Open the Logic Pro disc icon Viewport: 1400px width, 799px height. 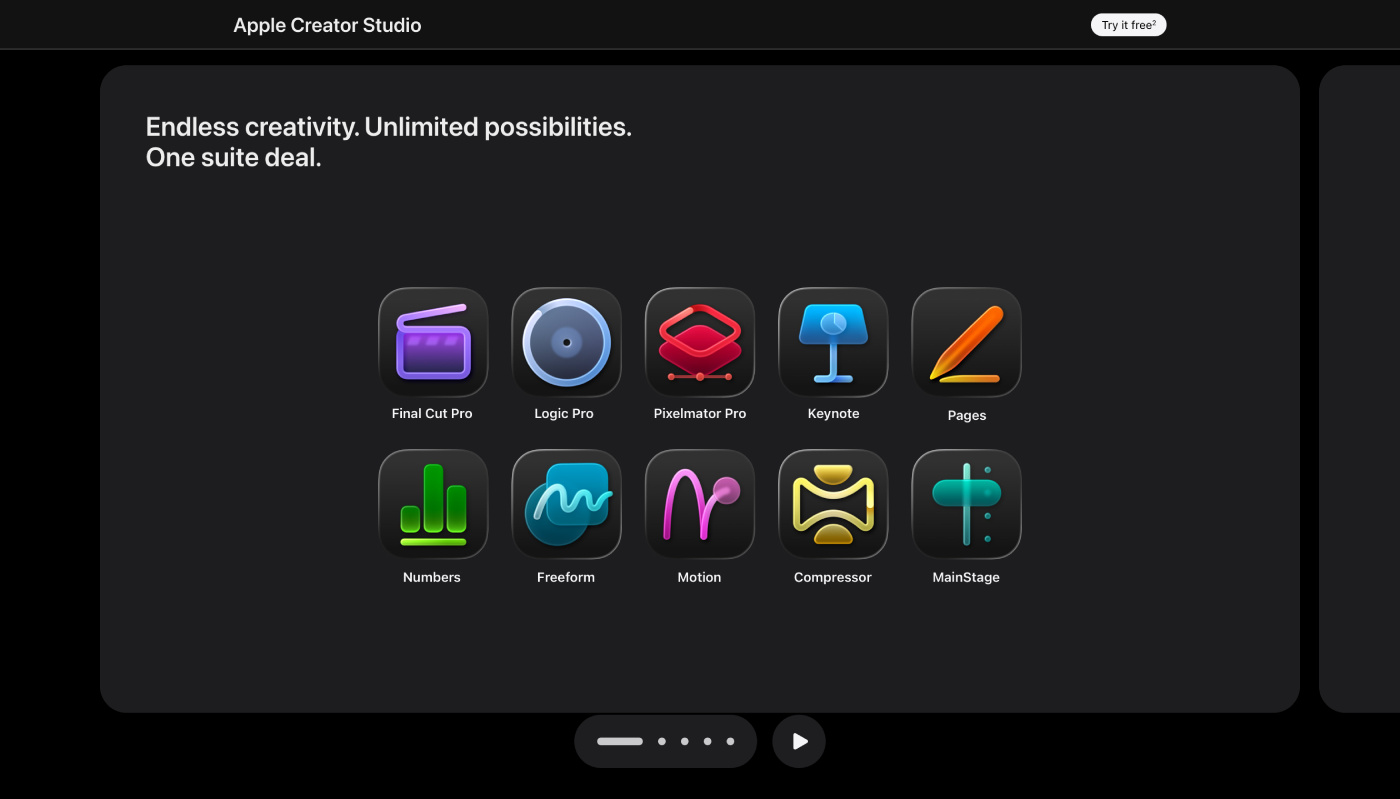(x=566, y=343)
